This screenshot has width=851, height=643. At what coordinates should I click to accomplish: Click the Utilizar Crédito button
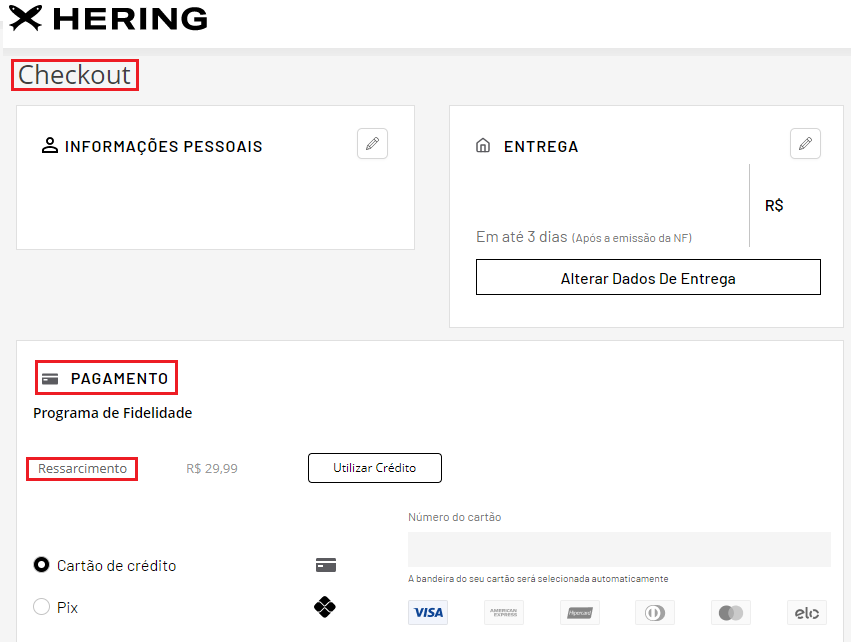coord(374,468)
